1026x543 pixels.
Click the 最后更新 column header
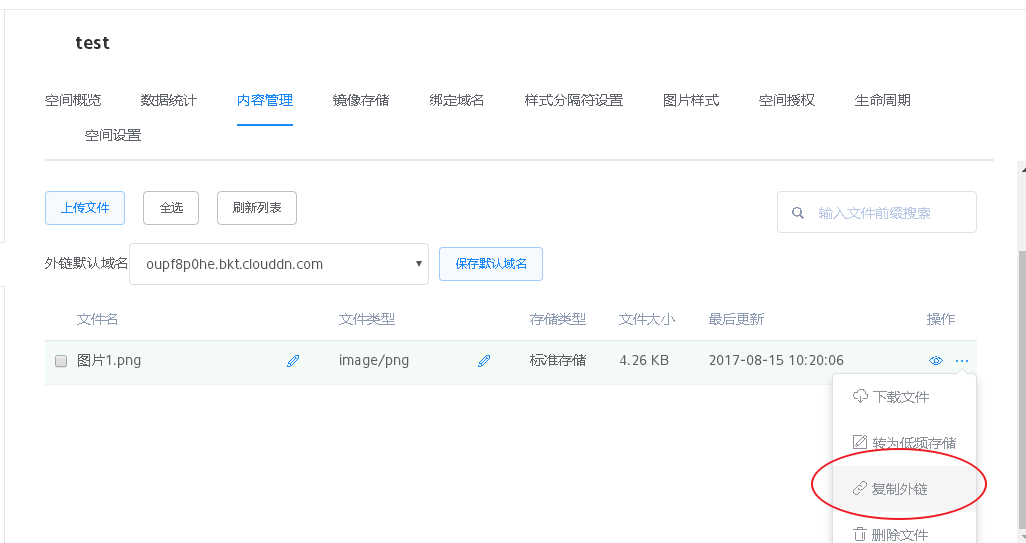point(736,319)
